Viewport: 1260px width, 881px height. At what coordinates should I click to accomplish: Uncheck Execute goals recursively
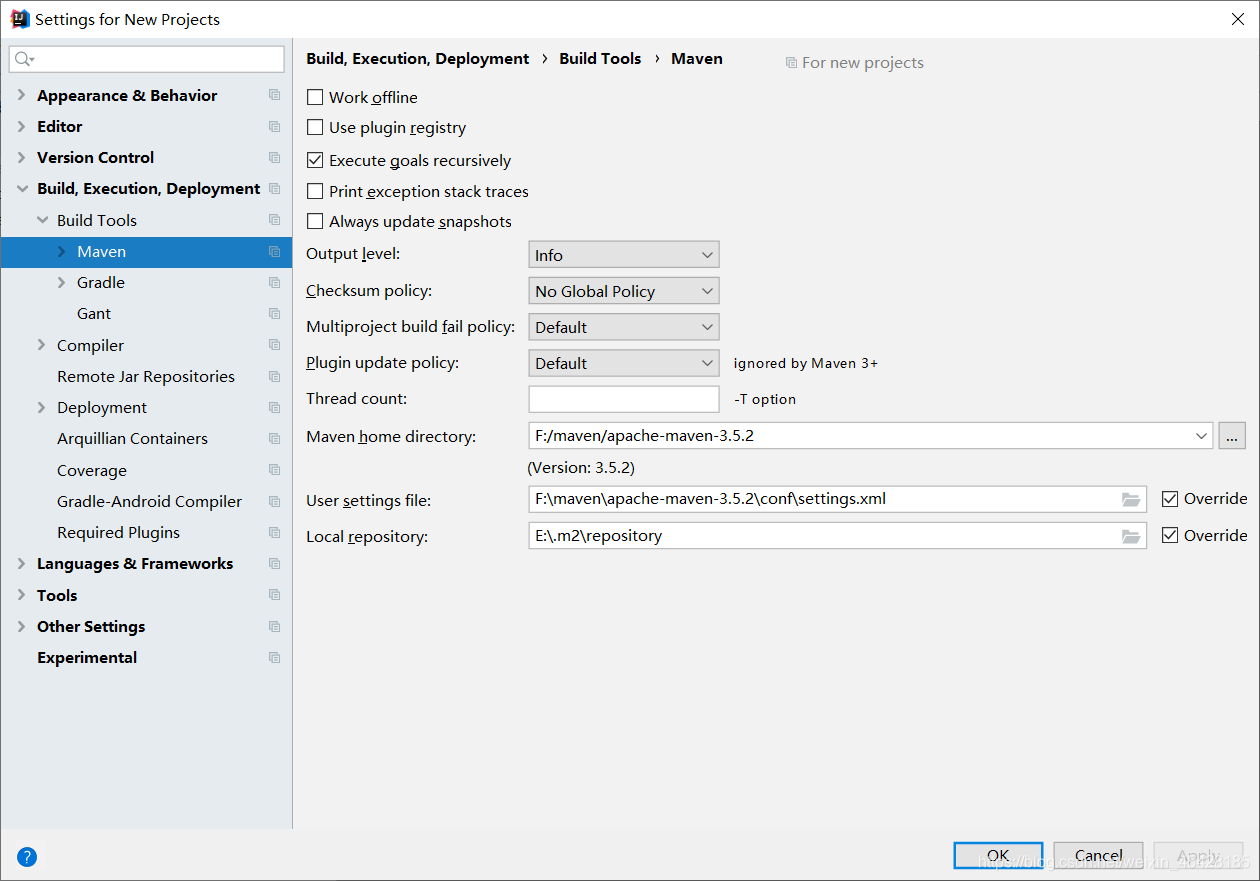tap(315, 160)
